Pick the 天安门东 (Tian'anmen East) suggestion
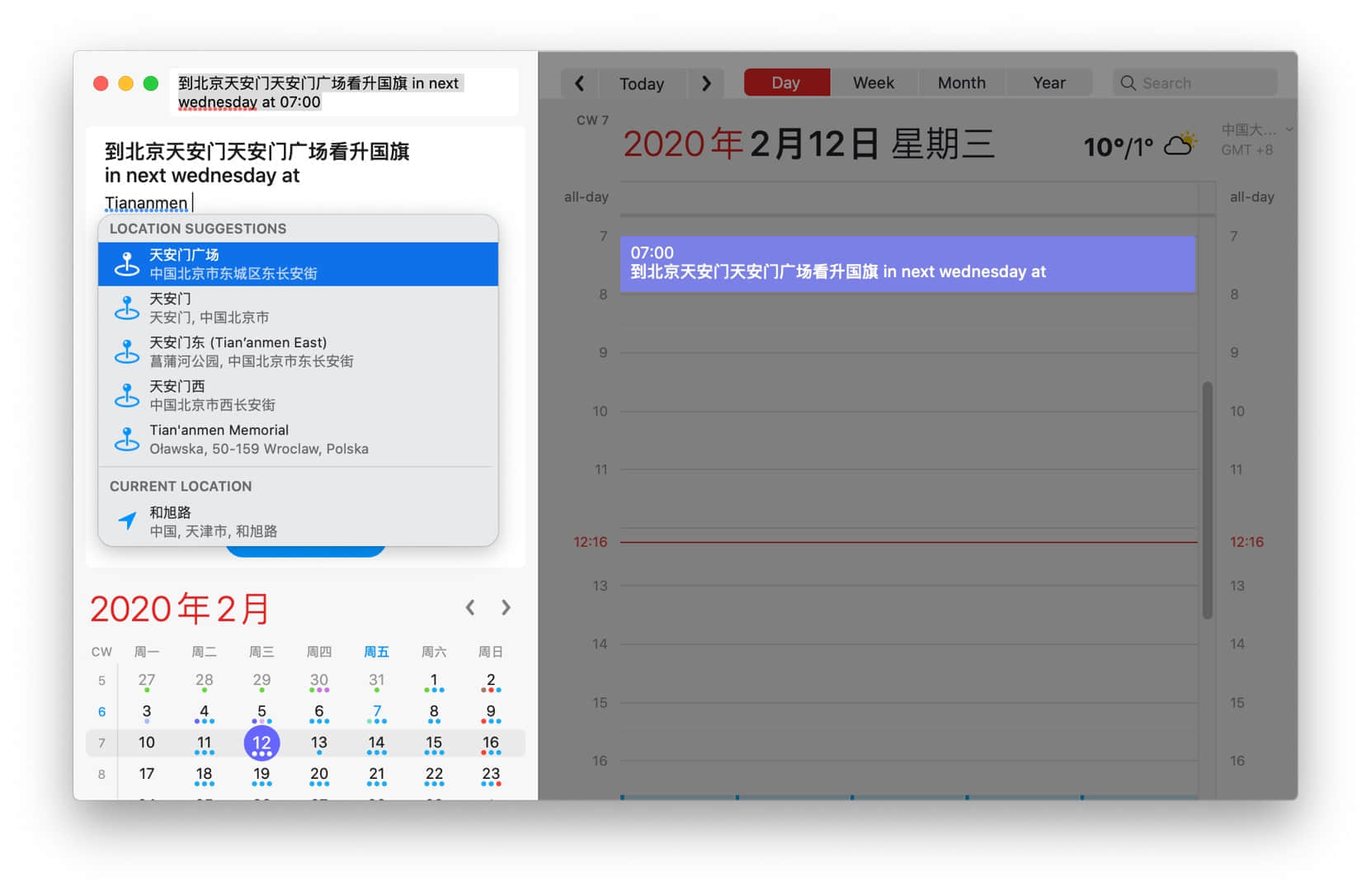This screenshot has width=1371, height=896. click(298, 351)
